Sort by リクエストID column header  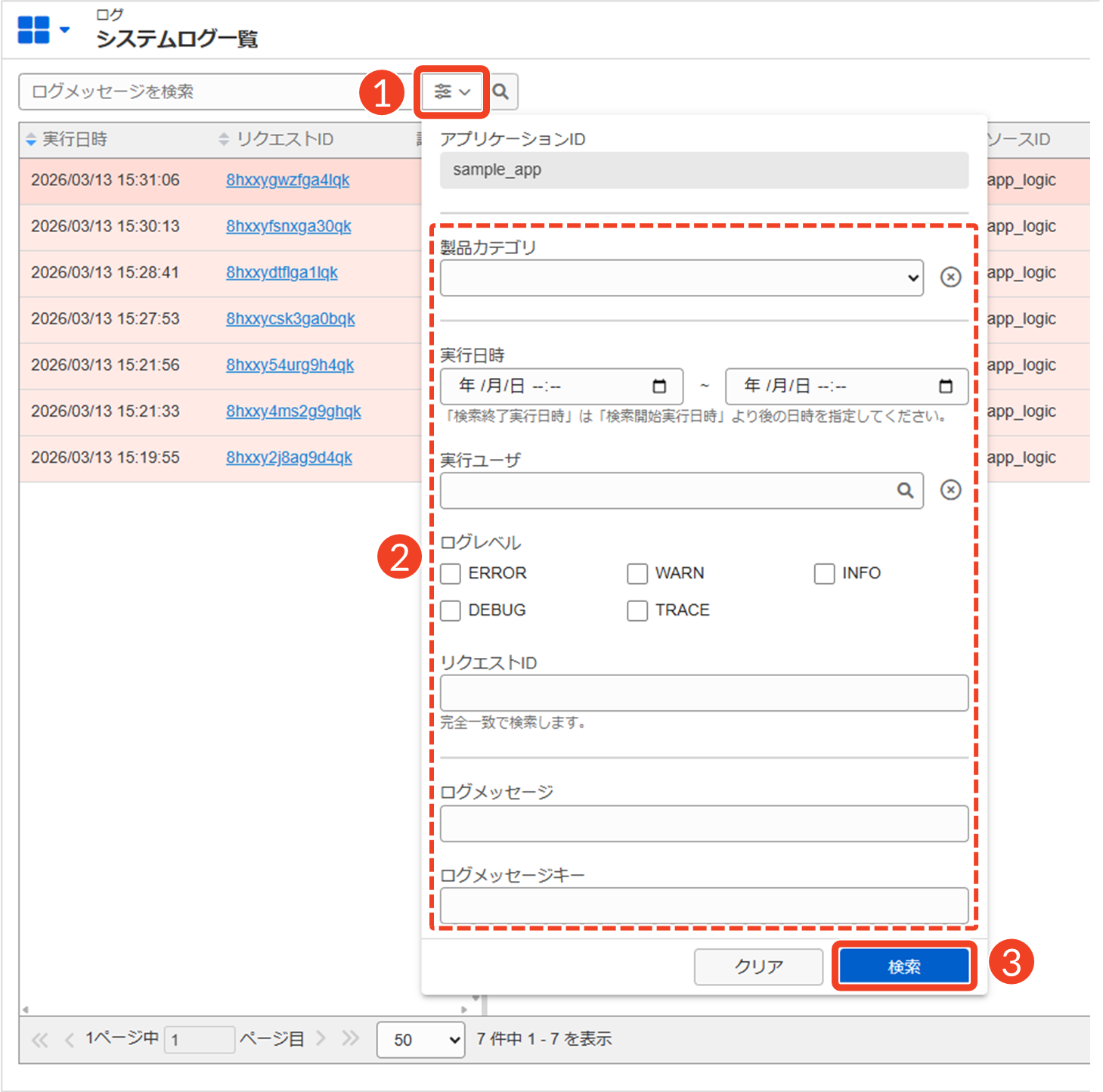284,139
